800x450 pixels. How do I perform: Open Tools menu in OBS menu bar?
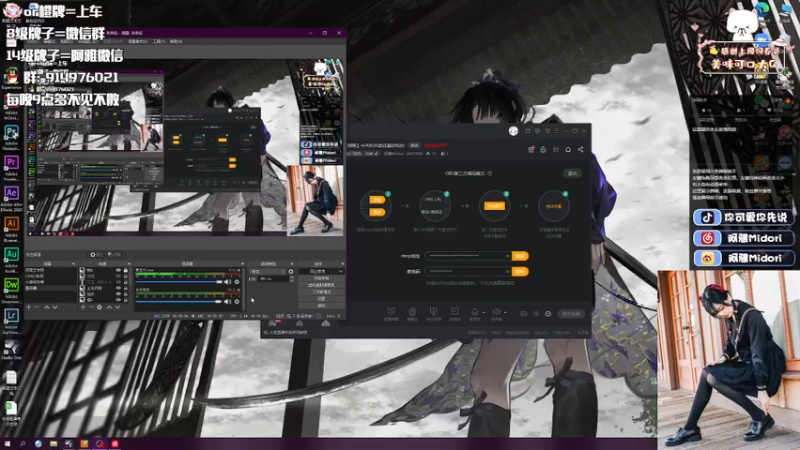click(158, 41)
